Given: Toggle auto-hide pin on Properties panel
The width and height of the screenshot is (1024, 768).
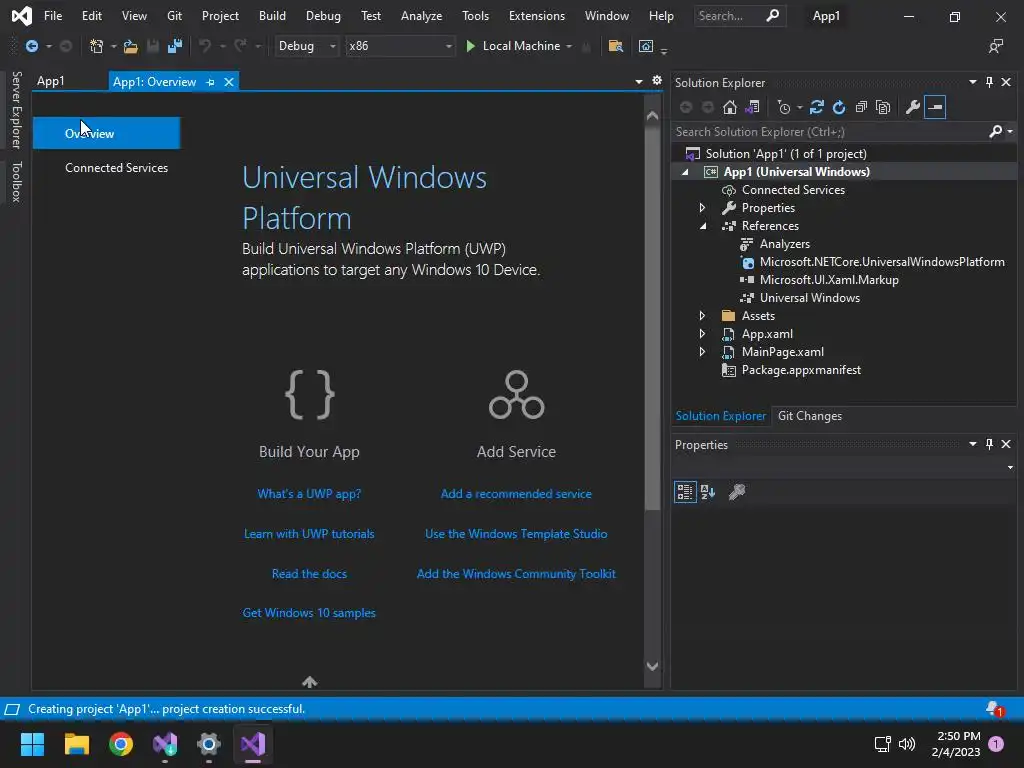Looking at the screenshot, I should coord(989,444).
